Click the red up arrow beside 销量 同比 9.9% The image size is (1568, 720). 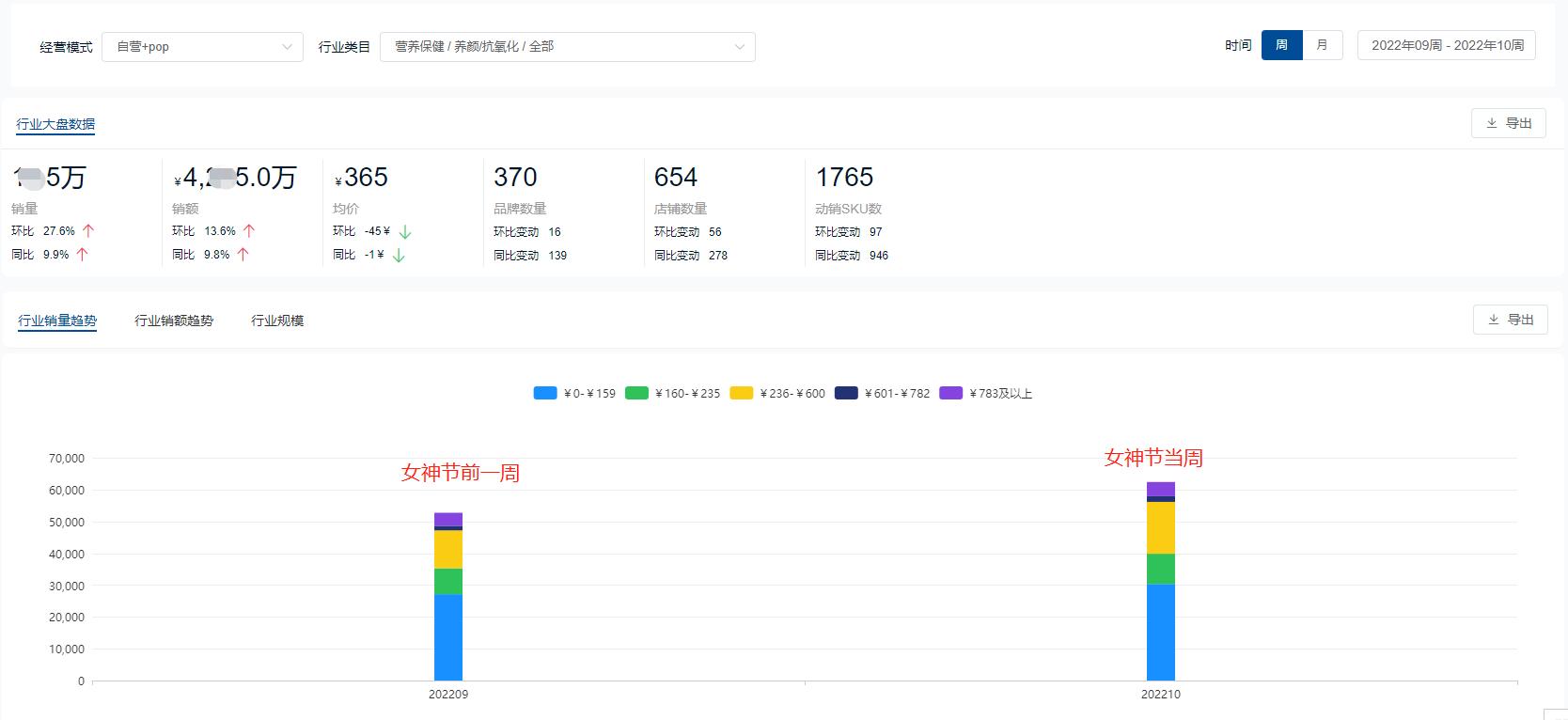[82, 255]
